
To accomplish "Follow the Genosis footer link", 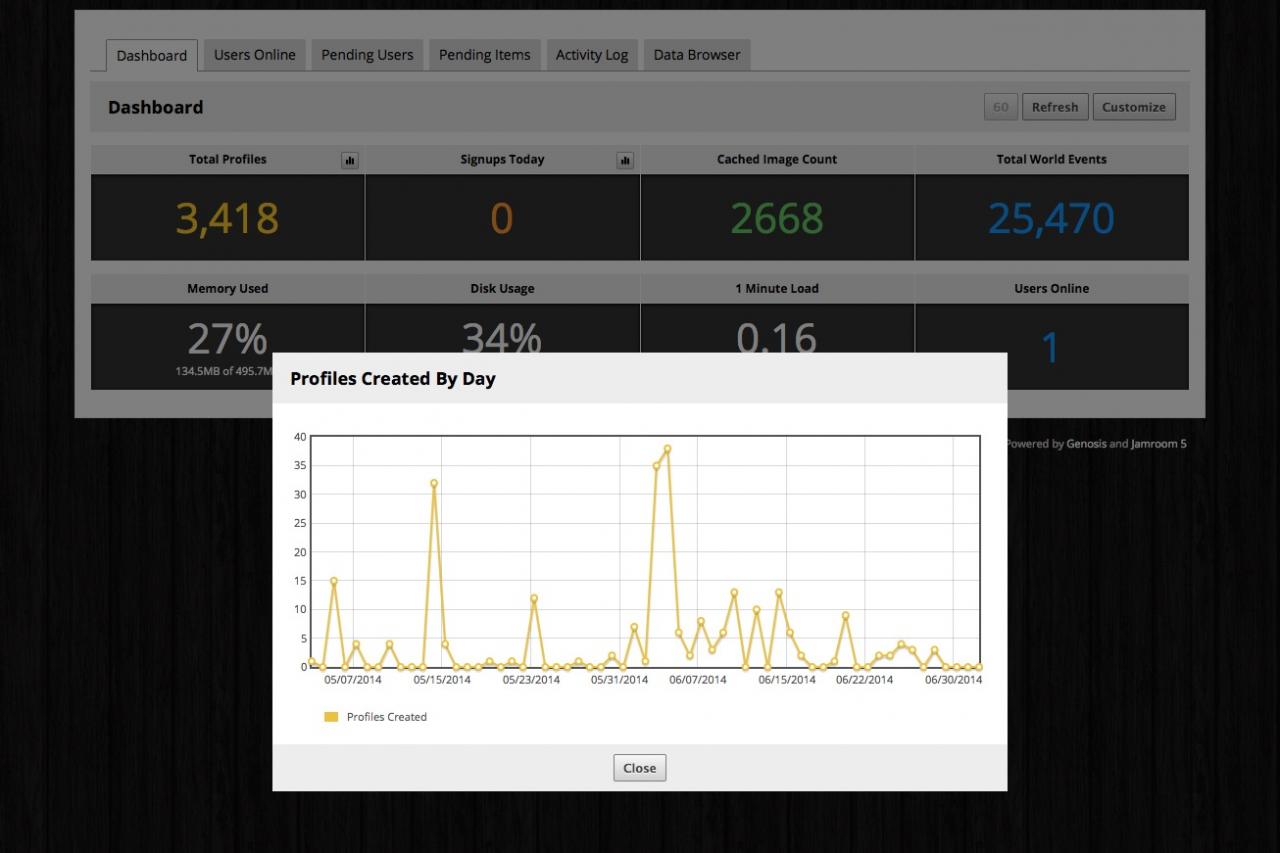I will tap(1086, 444).
